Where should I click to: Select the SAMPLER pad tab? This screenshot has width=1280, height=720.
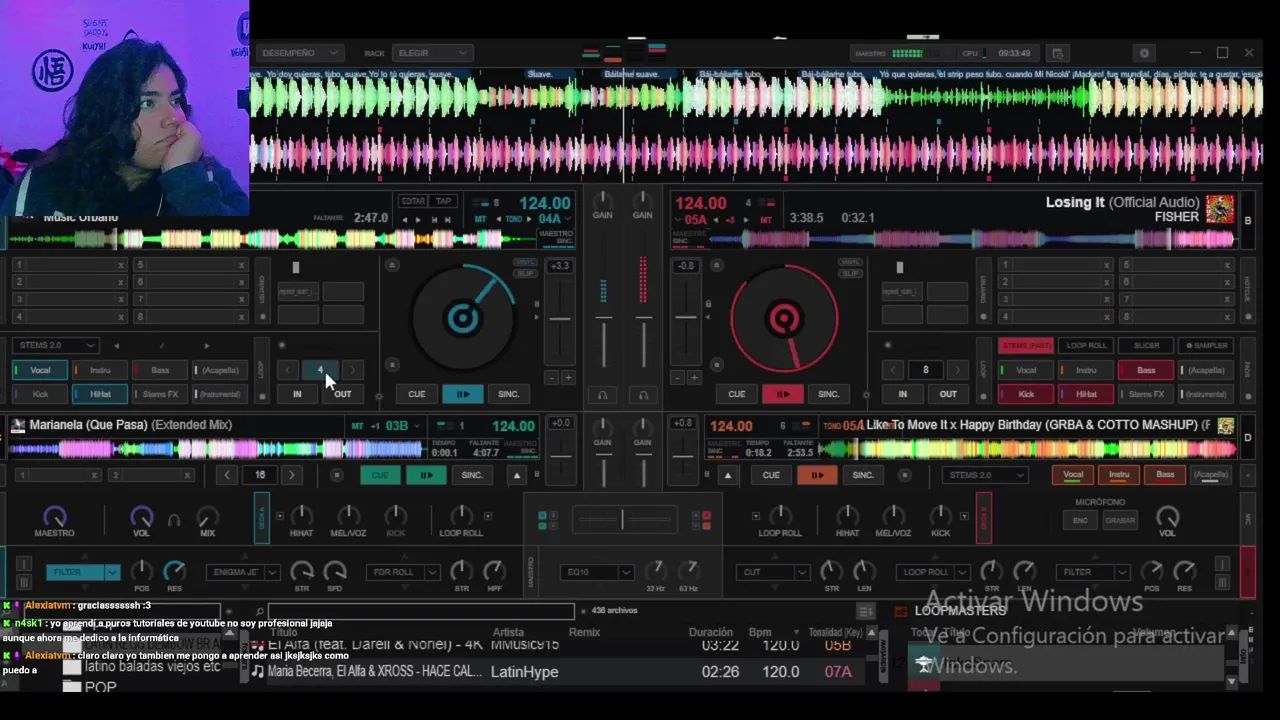(1207, 346)
